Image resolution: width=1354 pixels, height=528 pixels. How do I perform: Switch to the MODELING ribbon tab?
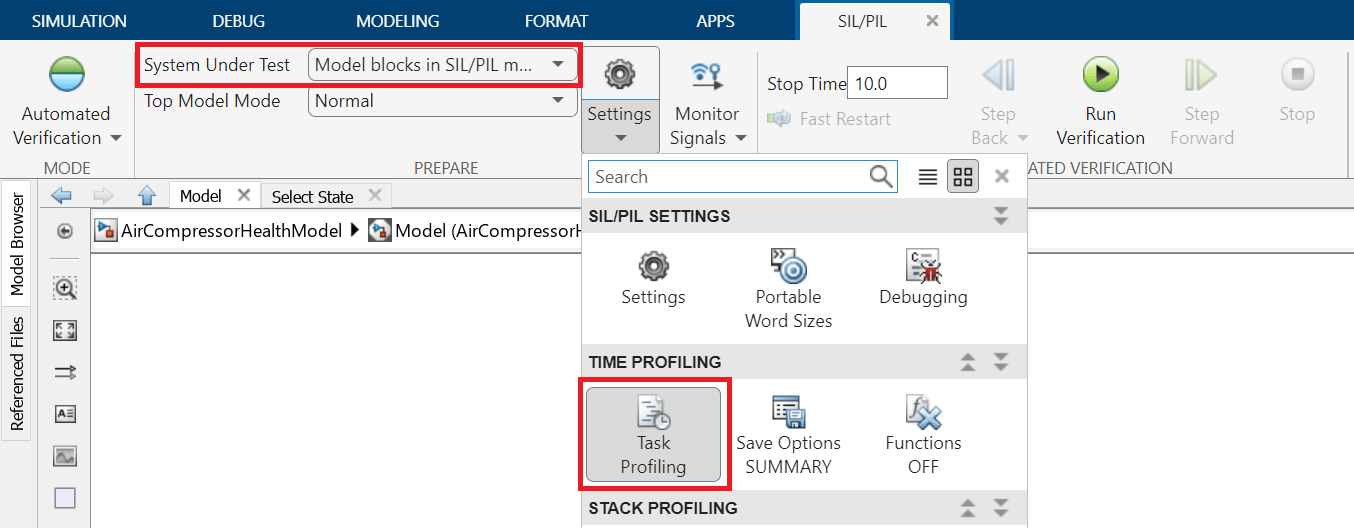(397, 21)
